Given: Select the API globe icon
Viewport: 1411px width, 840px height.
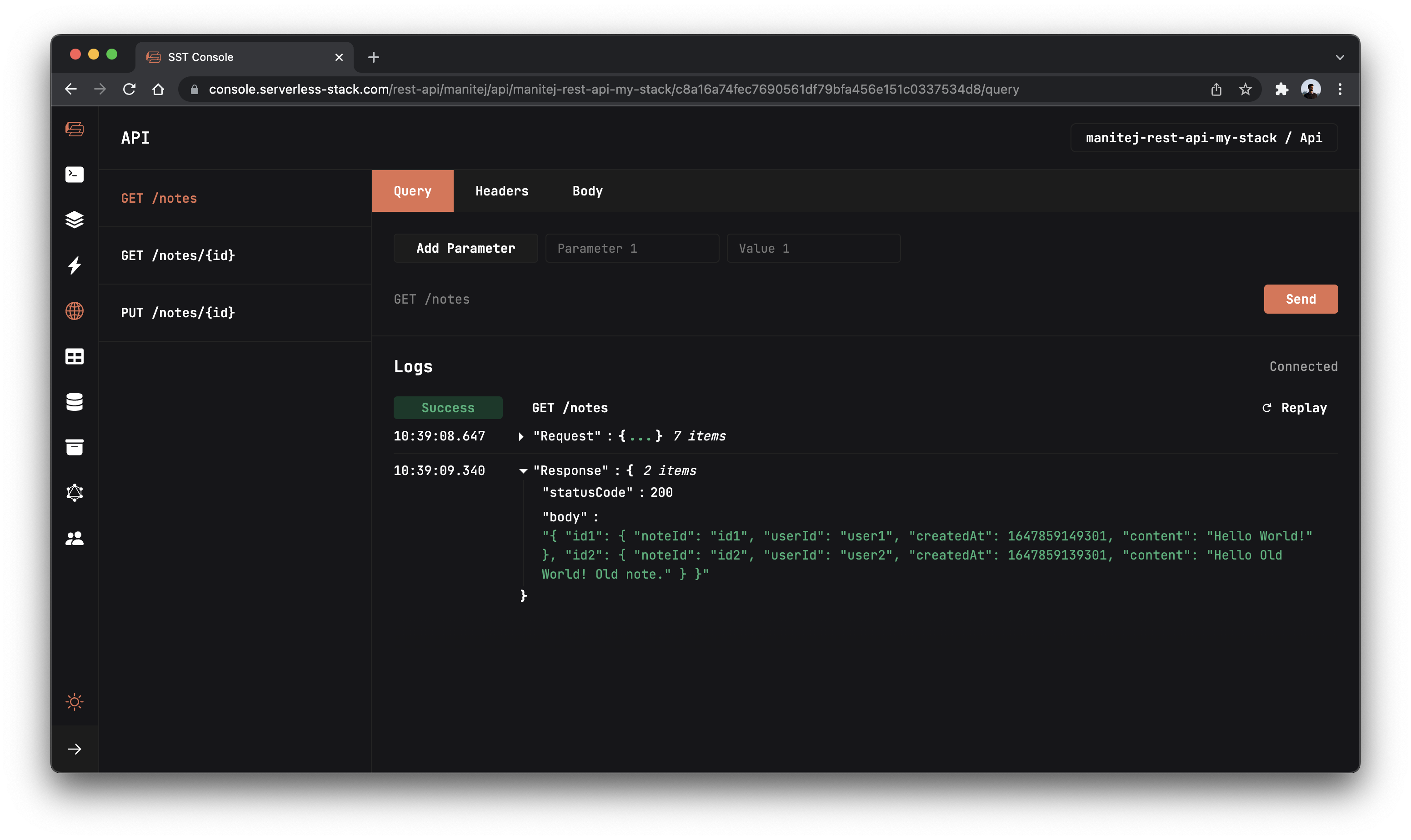Looking at the screenshot, I should [x=74, y=311].
